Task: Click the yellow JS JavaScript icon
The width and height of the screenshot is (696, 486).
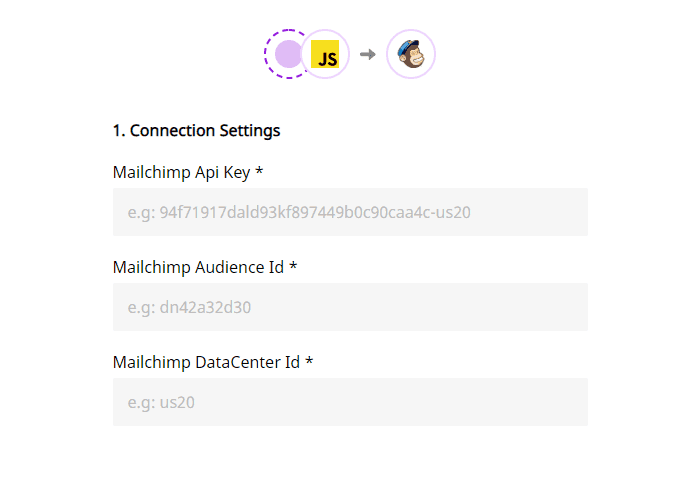Action: (x=326, y=55)
